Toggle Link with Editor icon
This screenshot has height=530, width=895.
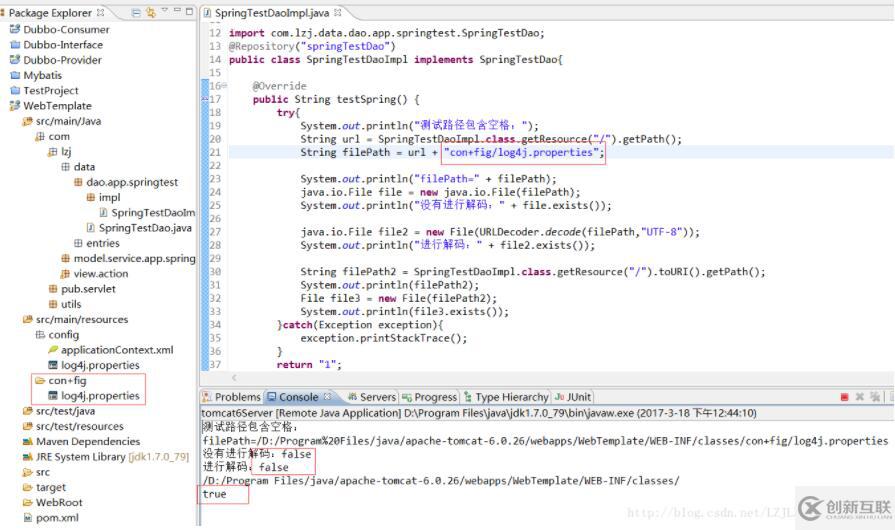click(x=151, y=13)
